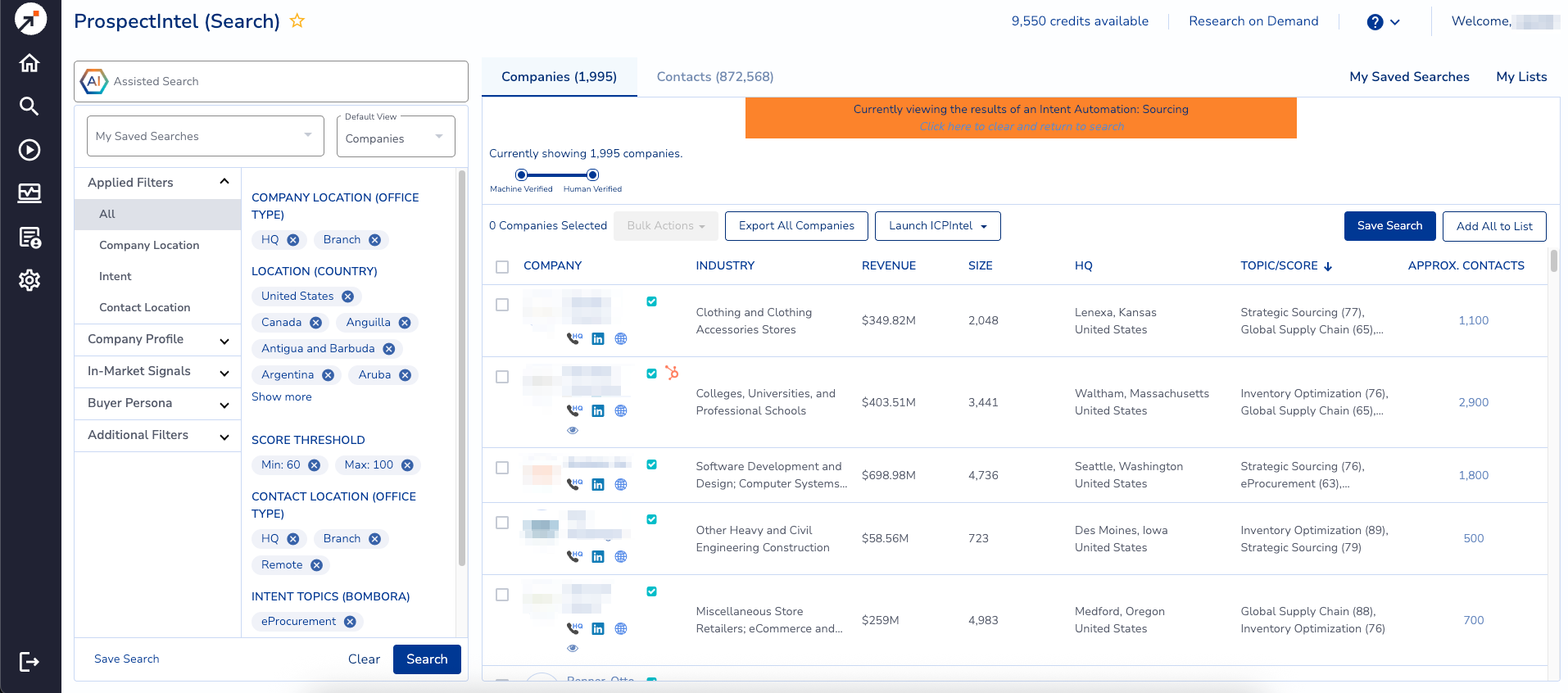Open the analytics chart icon in sidebar
The height and width of the screenshot is (693, 1568).
(x=29, y=193)
